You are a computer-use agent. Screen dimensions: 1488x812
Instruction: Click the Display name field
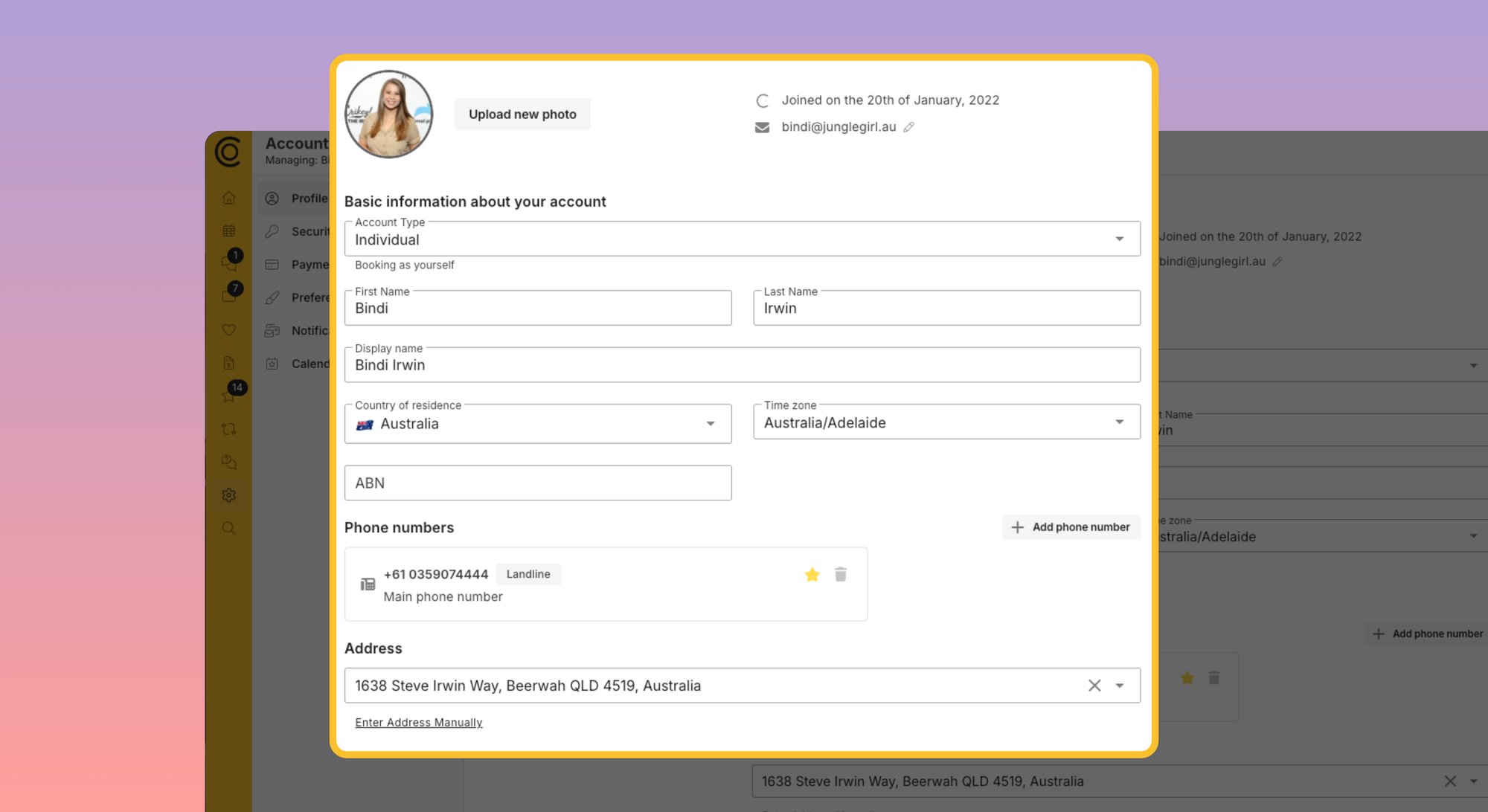(742, 365)
